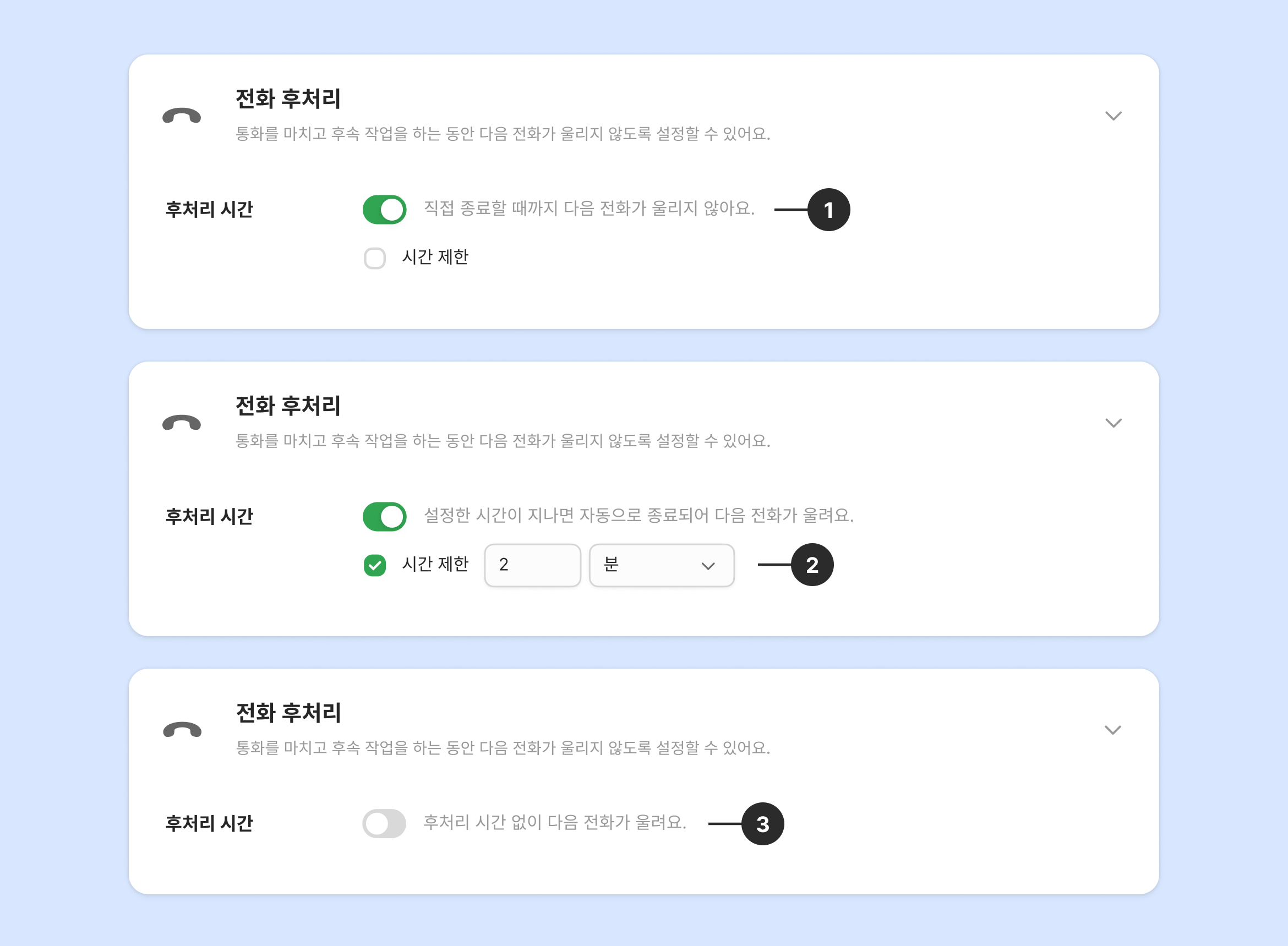Click the phone icon in the bottom card
The image size is (1288, 946).
click(182, 730)
